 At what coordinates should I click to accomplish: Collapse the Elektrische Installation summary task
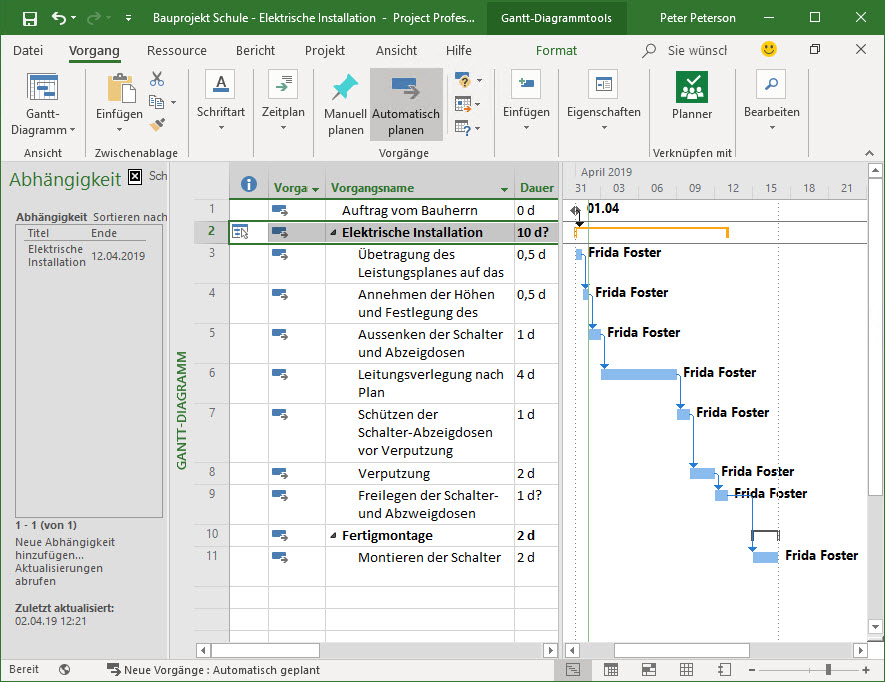coord(333,233)
